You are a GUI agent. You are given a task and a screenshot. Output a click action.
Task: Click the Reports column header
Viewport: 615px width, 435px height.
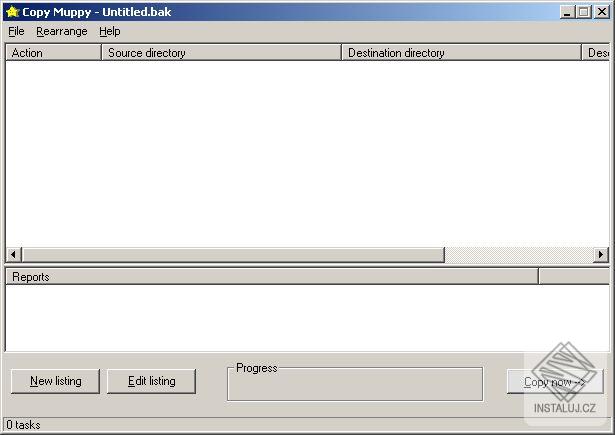pyautogui.click(x=272, y=277)
